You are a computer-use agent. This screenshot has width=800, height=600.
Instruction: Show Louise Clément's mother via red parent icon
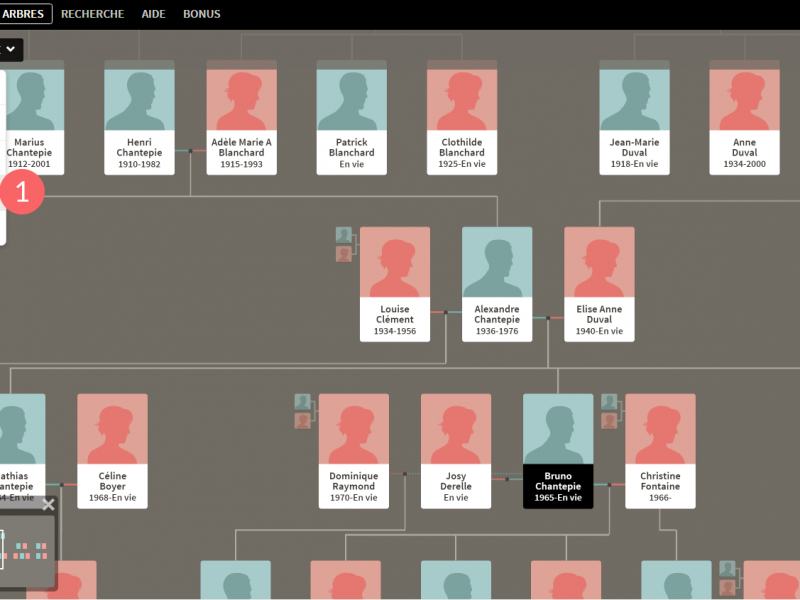click(x=344, y=254)
